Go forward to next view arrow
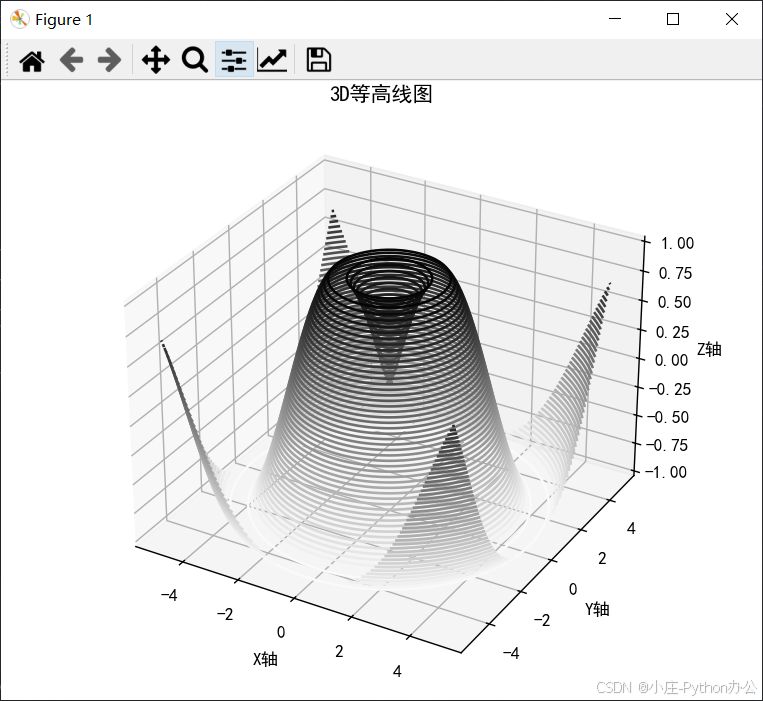 tap(109, 60)
